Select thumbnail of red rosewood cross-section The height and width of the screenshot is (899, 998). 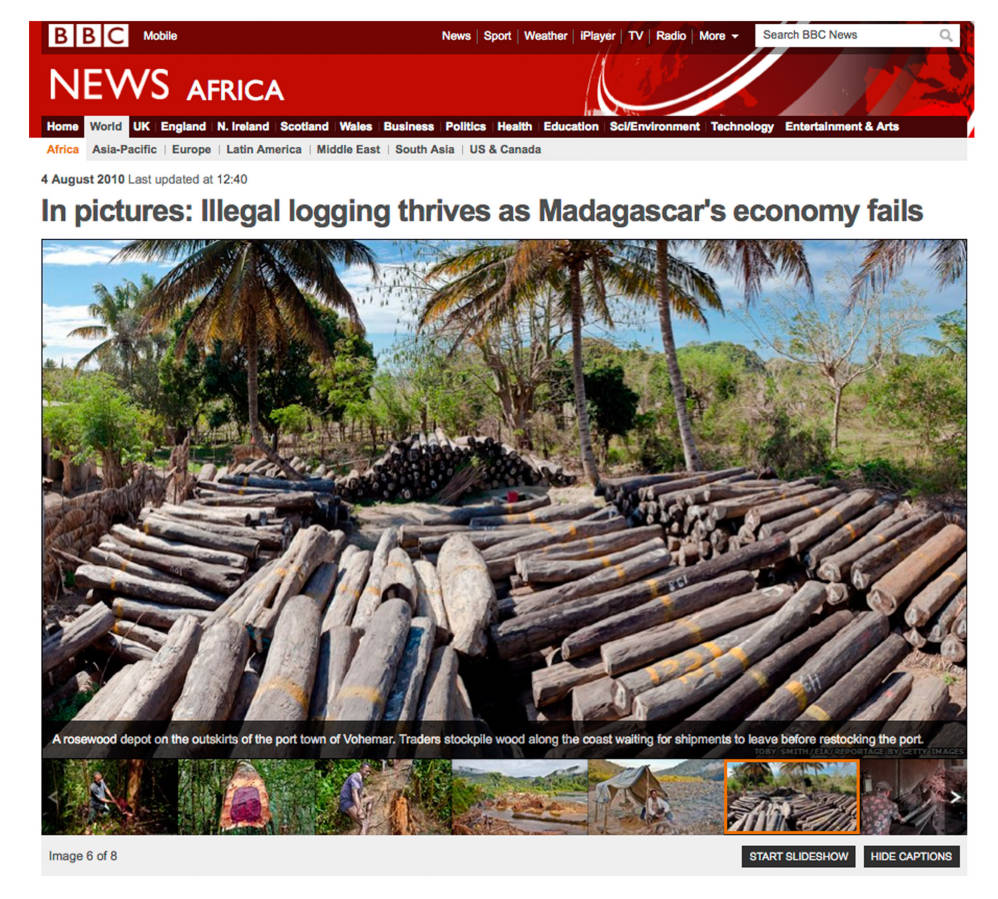click(x=246, y=796)
